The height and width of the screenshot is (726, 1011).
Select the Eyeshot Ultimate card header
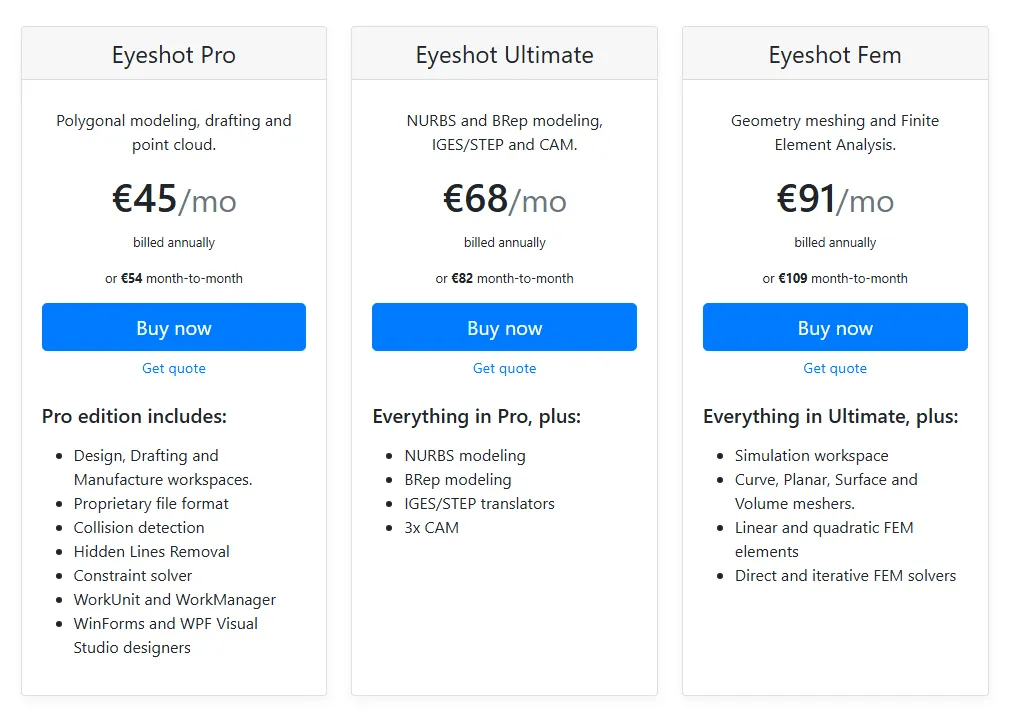[504, 55]
